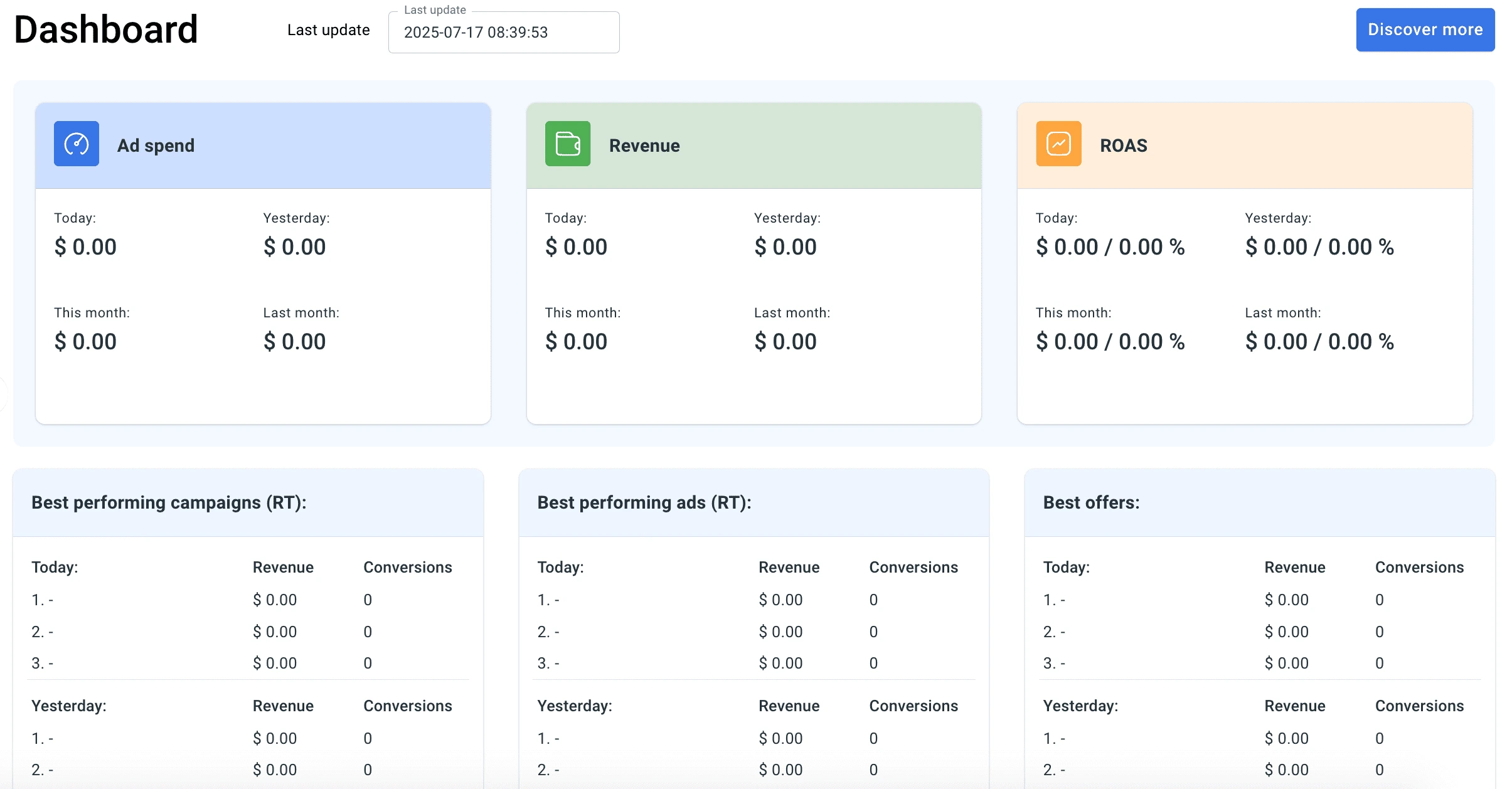
Task: Click the Best offers heading
Action: tap(1091, 502)
